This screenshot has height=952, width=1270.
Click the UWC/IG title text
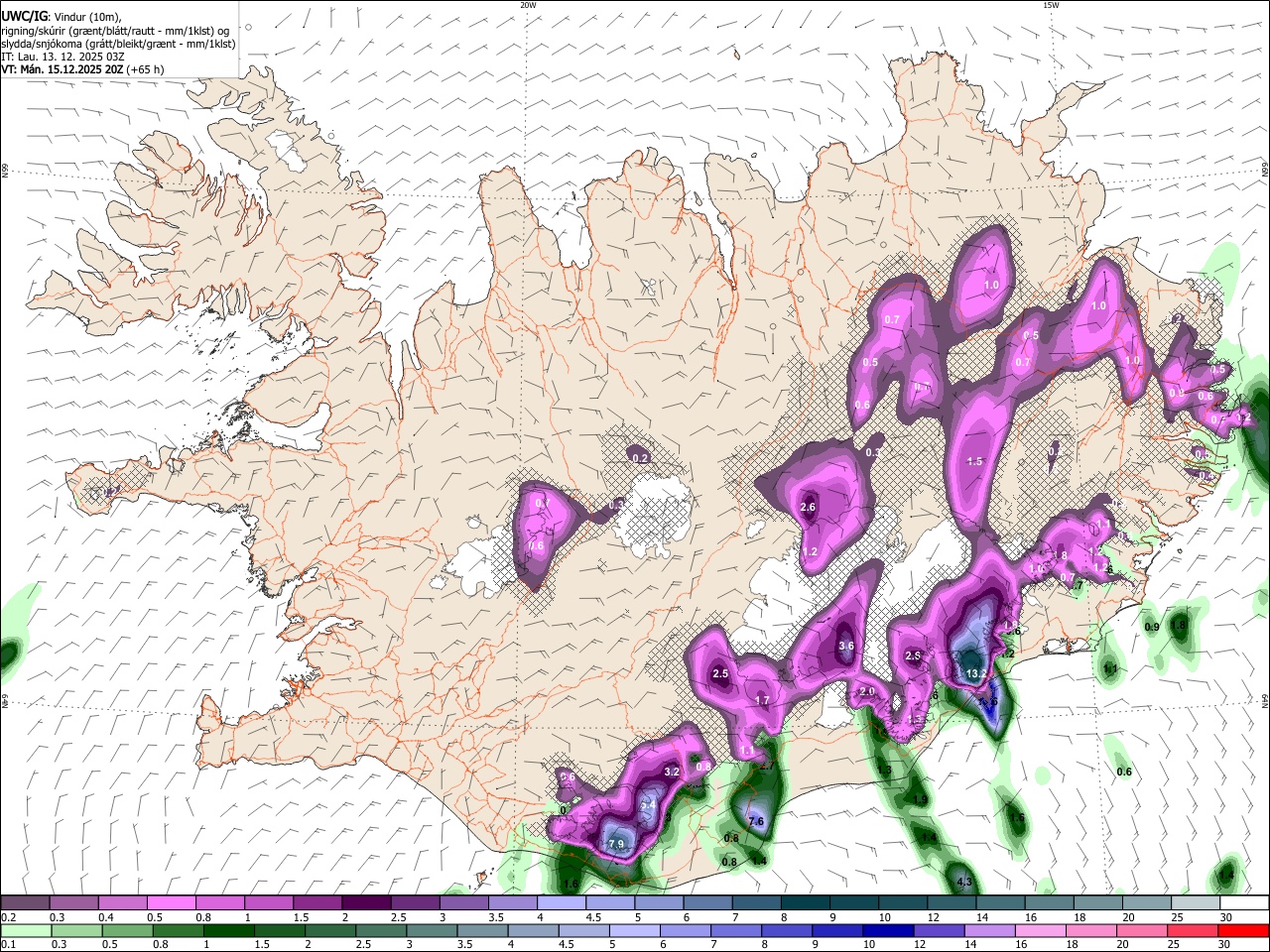pos(23,17)
